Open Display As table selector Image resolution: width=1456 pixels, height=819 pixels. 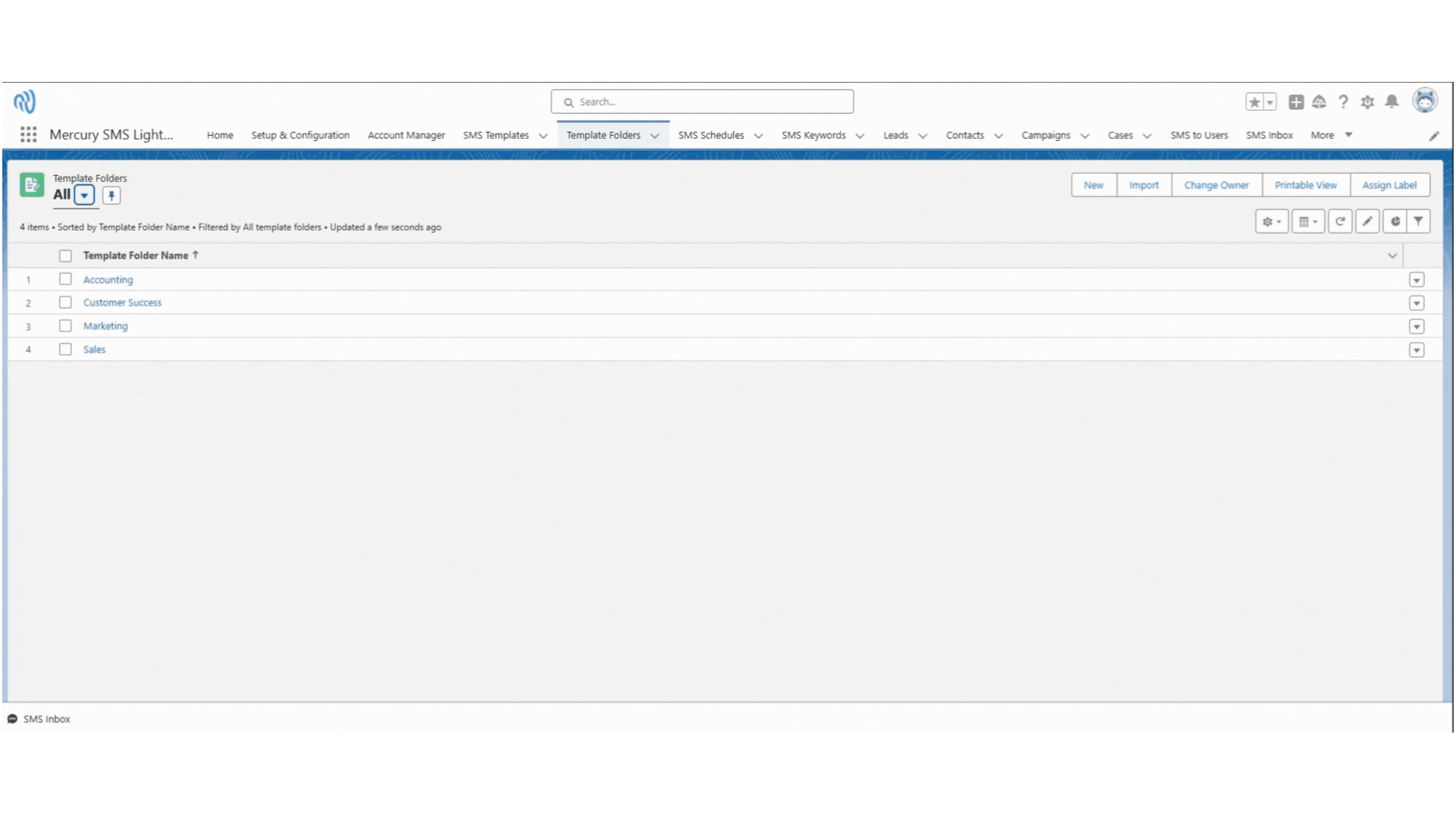[1308, 221]
